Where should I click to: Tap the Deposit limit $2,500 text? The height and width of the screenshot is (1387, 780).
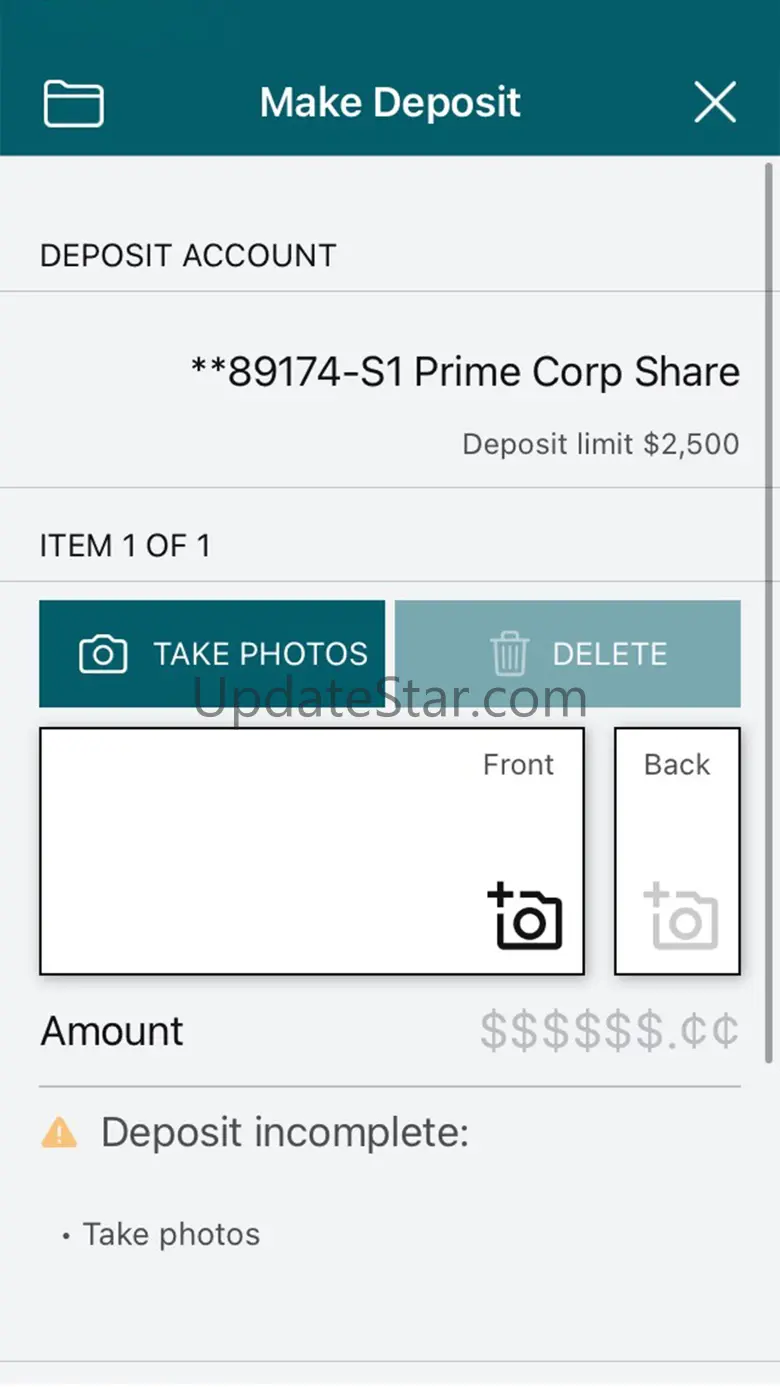(600, 444)
